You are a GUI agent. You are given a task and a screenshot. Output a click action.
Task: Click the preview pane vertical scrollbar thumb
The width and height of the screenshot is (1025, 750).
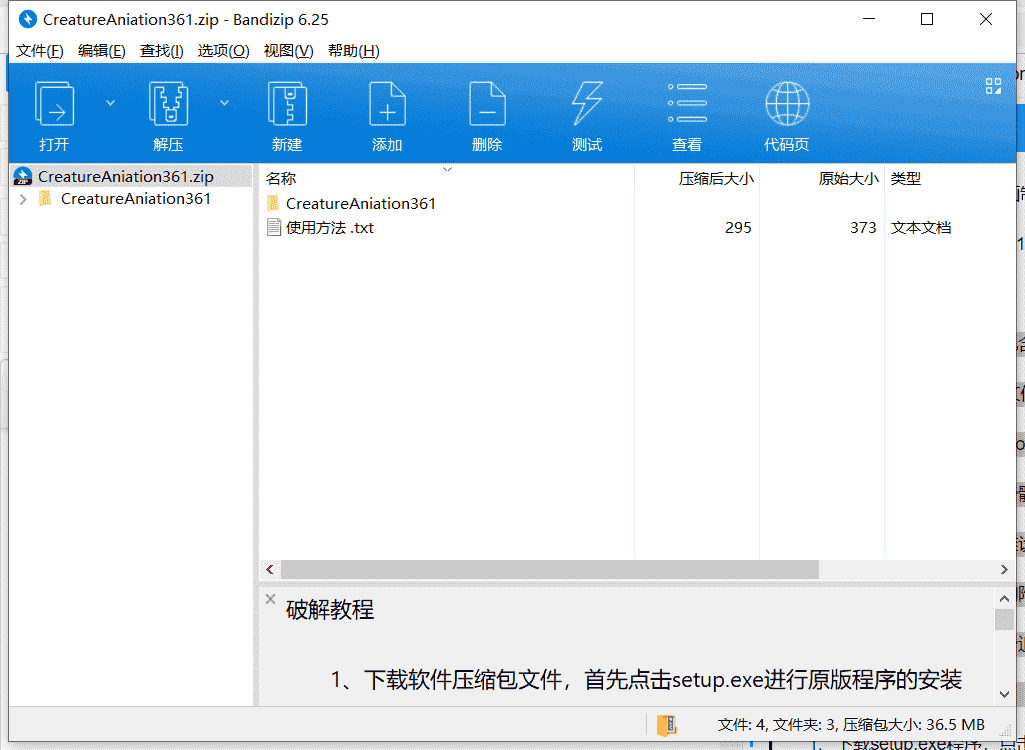point(1005,619)
